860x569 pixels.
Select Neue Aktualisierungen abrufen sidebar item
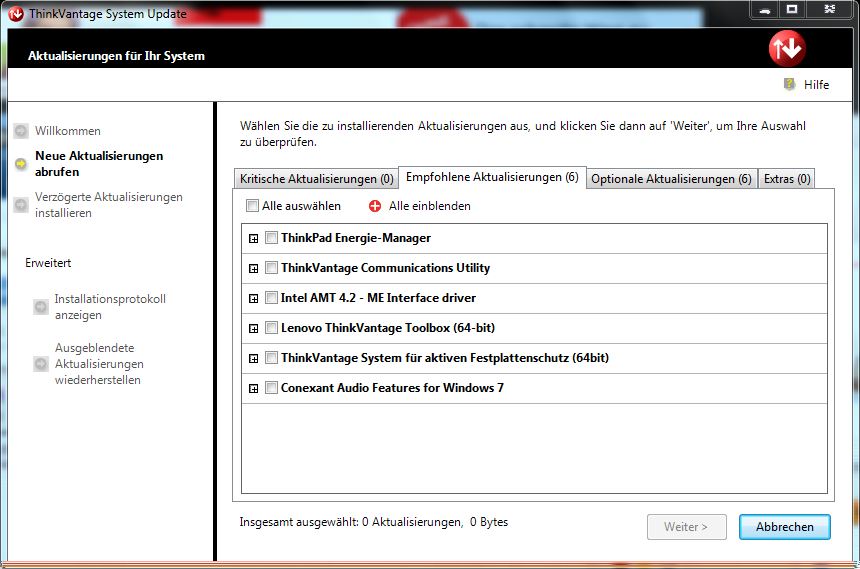(99, 164)
